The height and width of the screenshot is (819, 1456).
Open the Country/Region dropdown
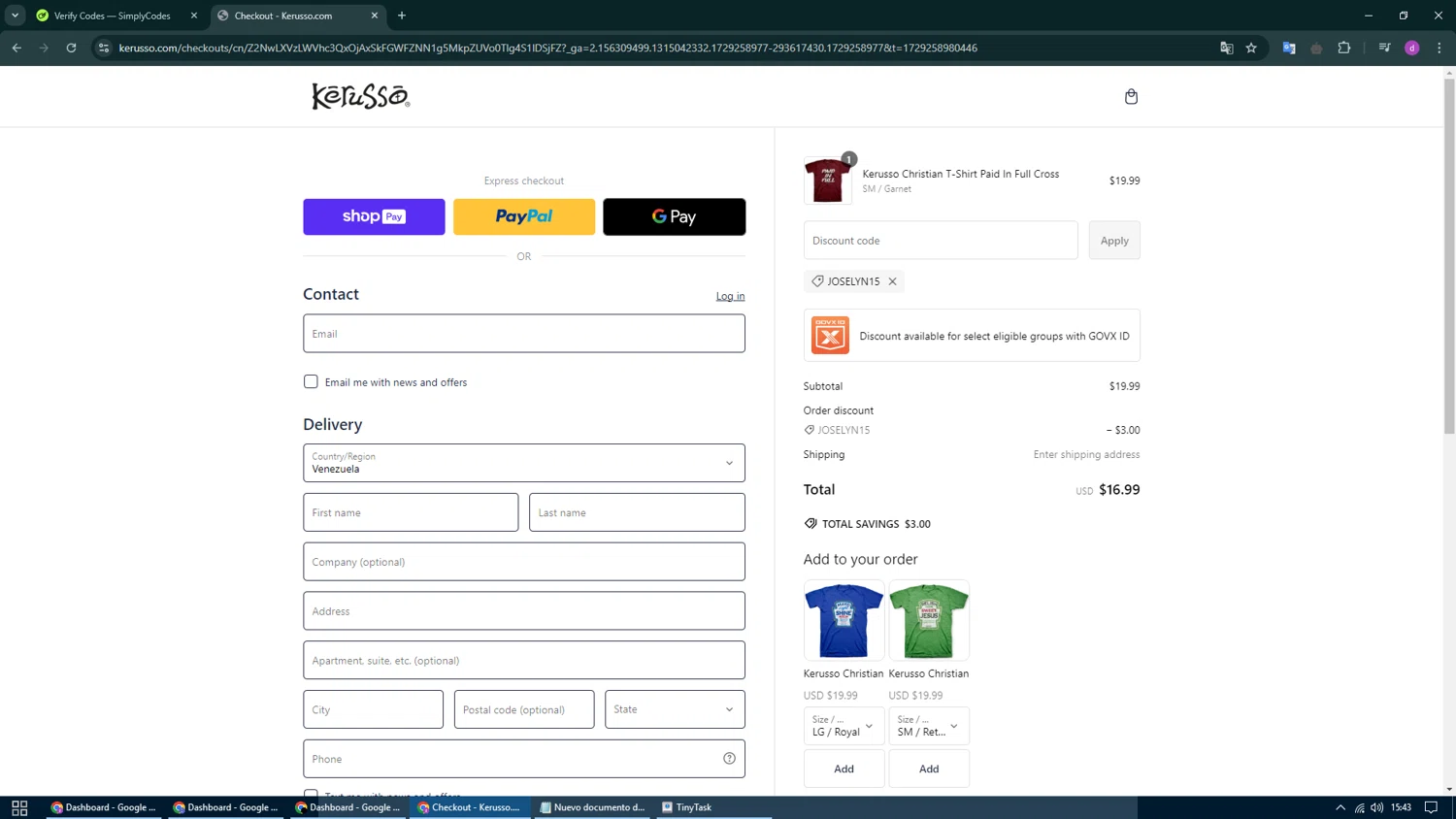524,463
